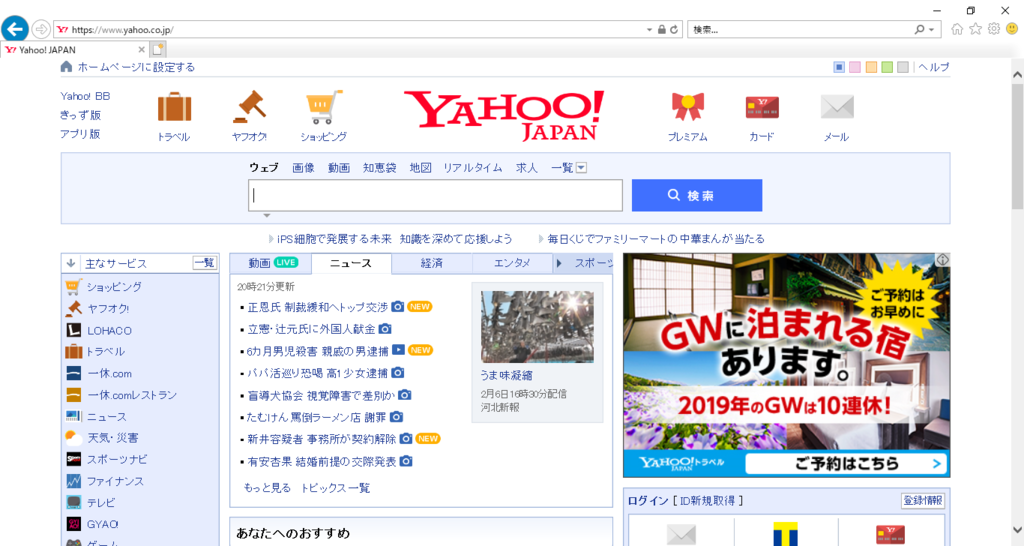The height and width of the screenshot is (546, 1024).
Task: Click the GYAO! icon in services list
Action: pyautogui.click(x=74, y=524)
